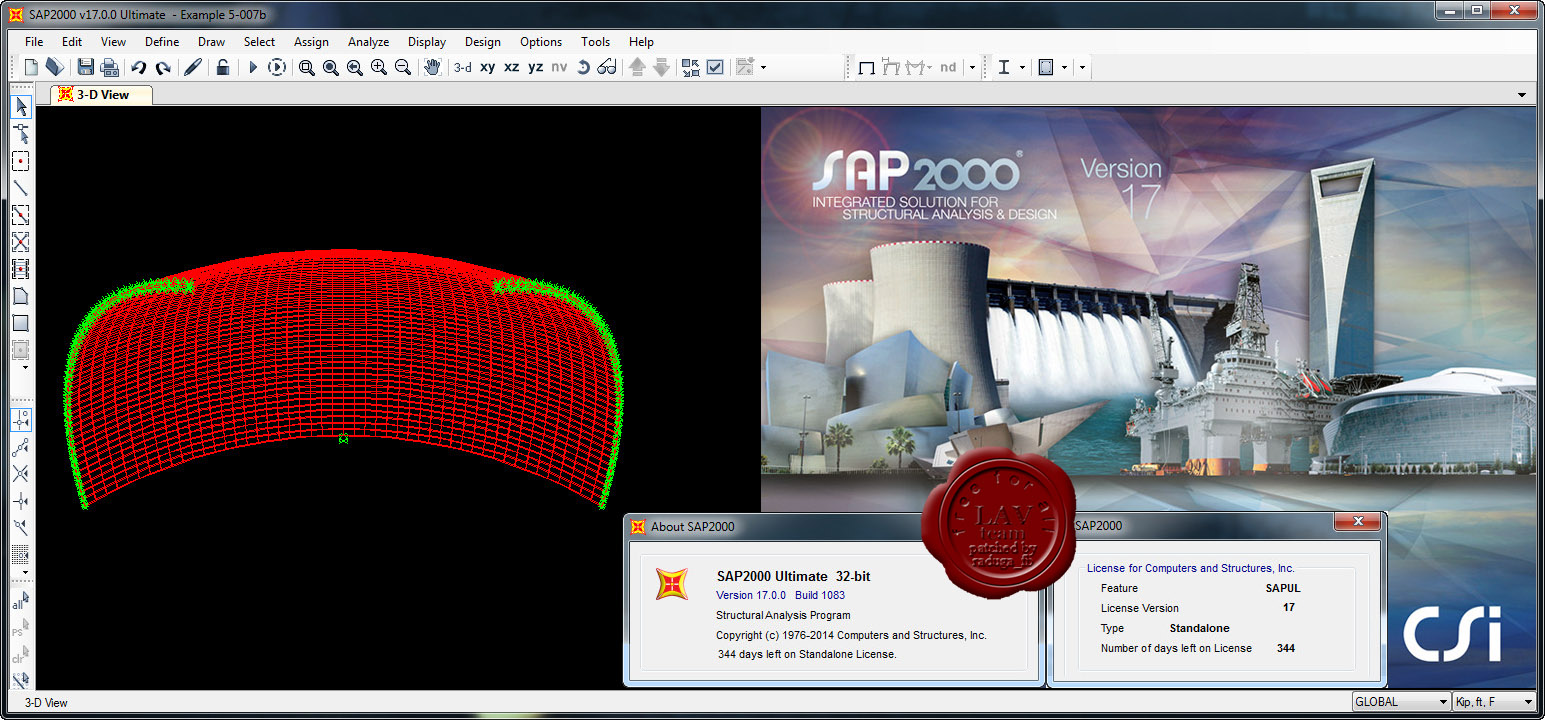Click Show Undeformed Shape icon
This screenshot has height=720, width=1545.
tap(867, 67)
